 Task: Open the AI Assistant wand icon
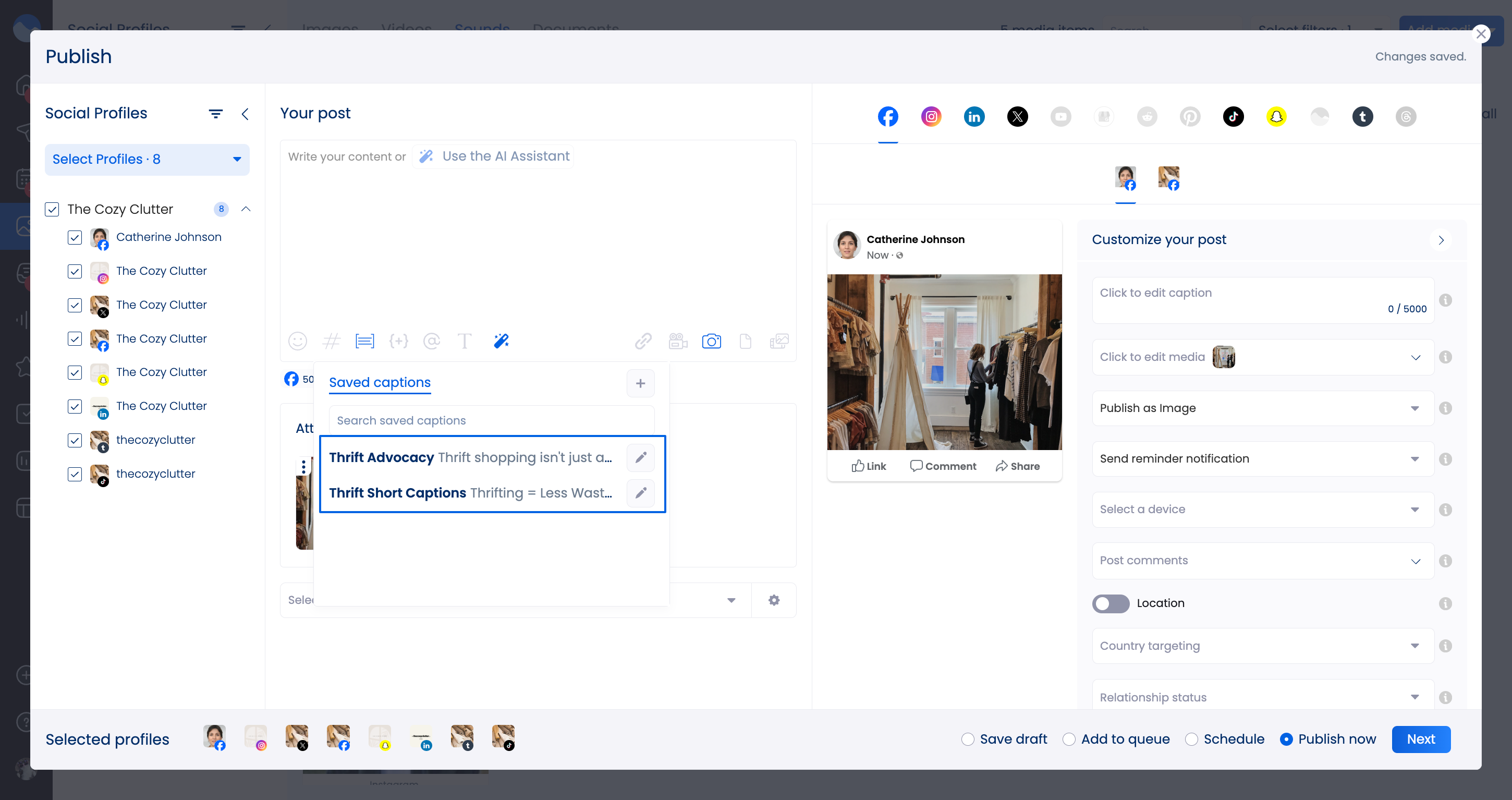pos(500,341)
